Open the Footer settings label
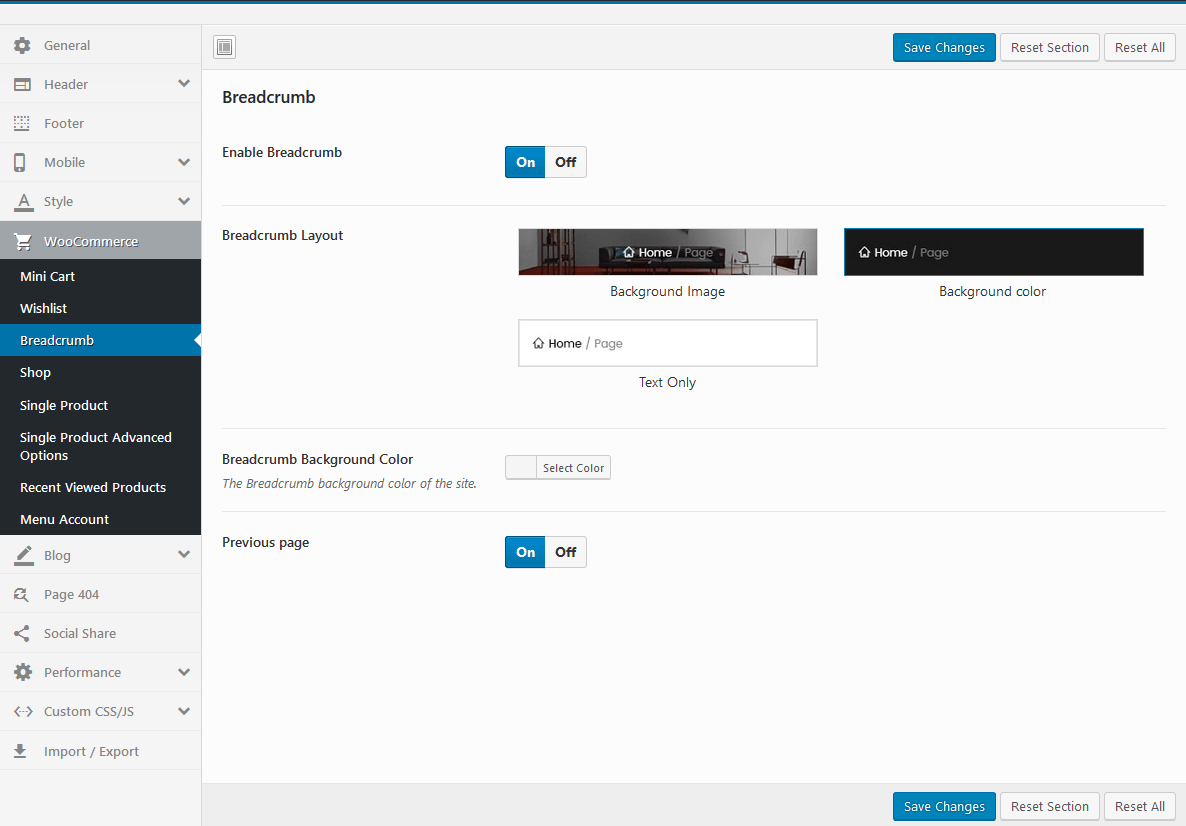Image resolution: width=1186 pixels, height=826 pixels. (x=64, y=123)
